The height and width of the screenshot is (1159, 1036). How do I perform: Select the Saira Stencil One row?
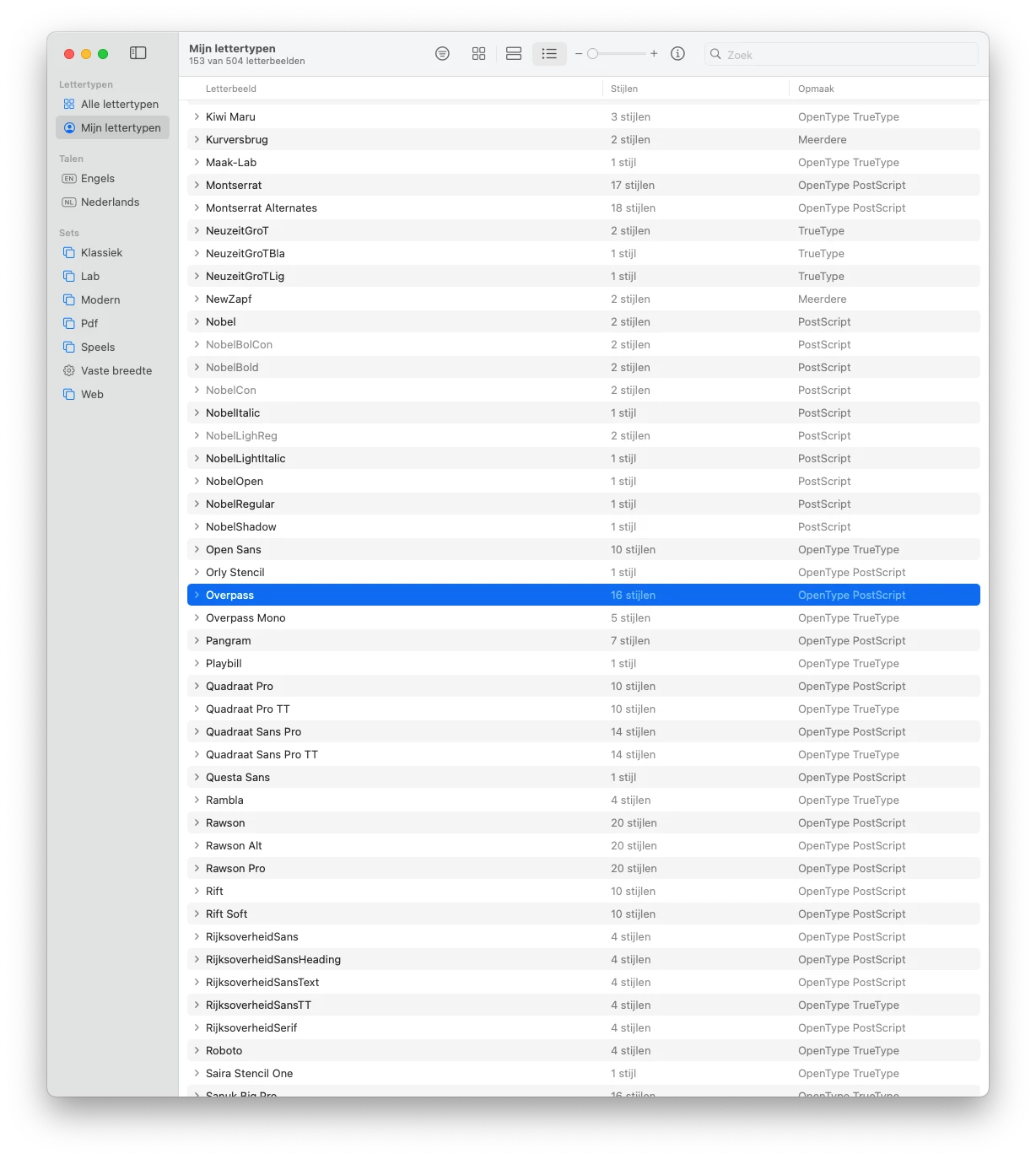584,1073
